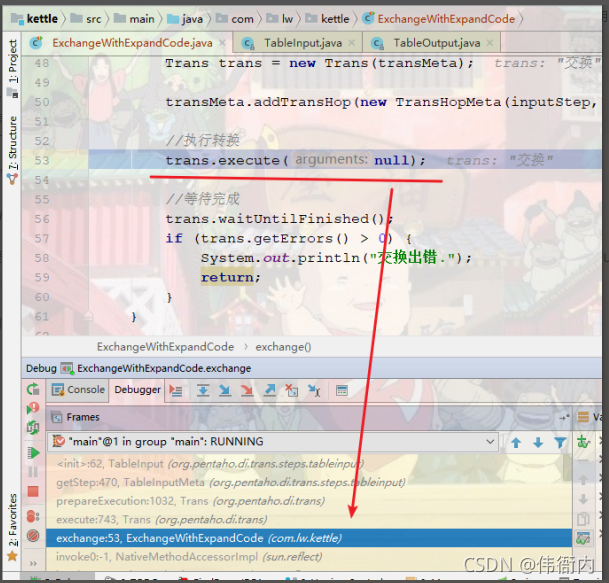This screenshot has width=609, height=583.
Task: Click the project folder icon in sidebar
Action: pos(12,93)
